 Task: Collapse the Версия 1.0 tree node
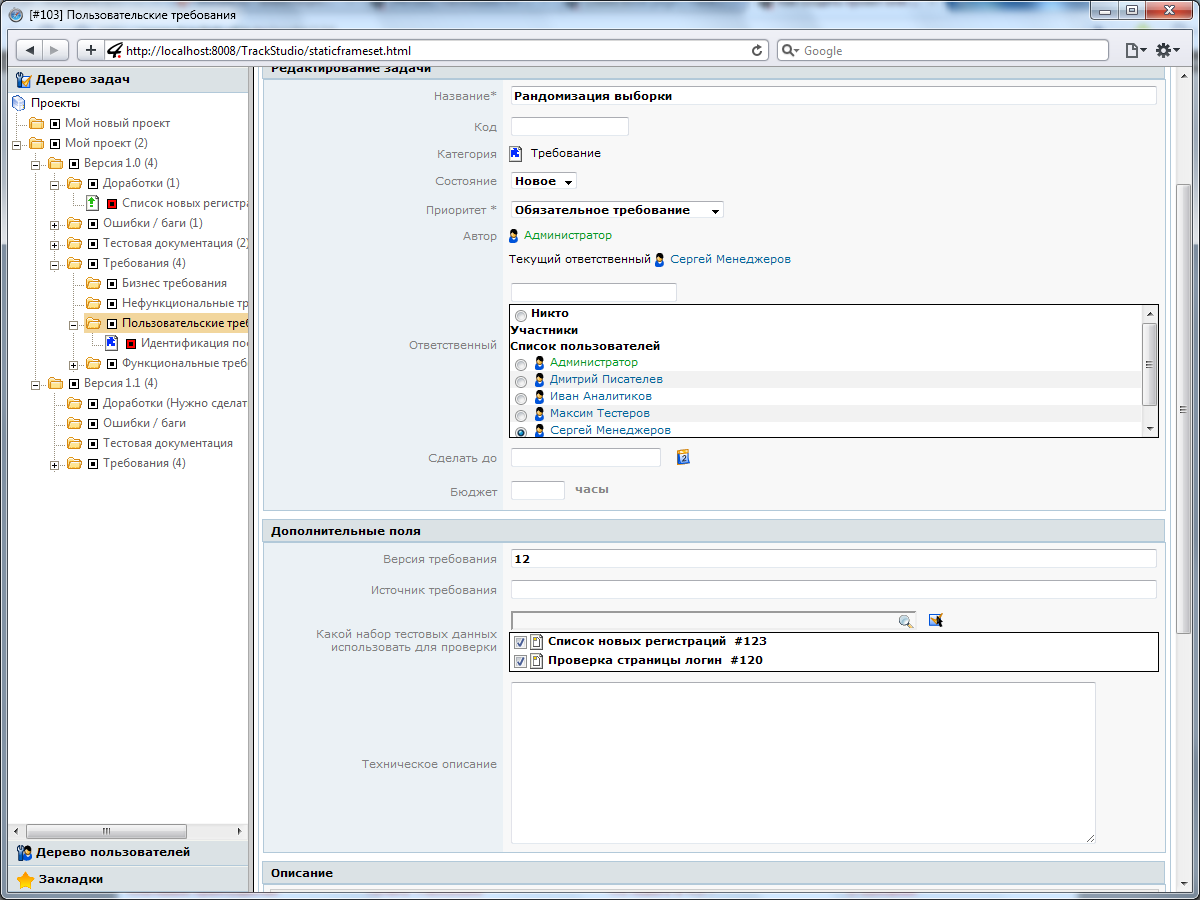coord(36,163)
